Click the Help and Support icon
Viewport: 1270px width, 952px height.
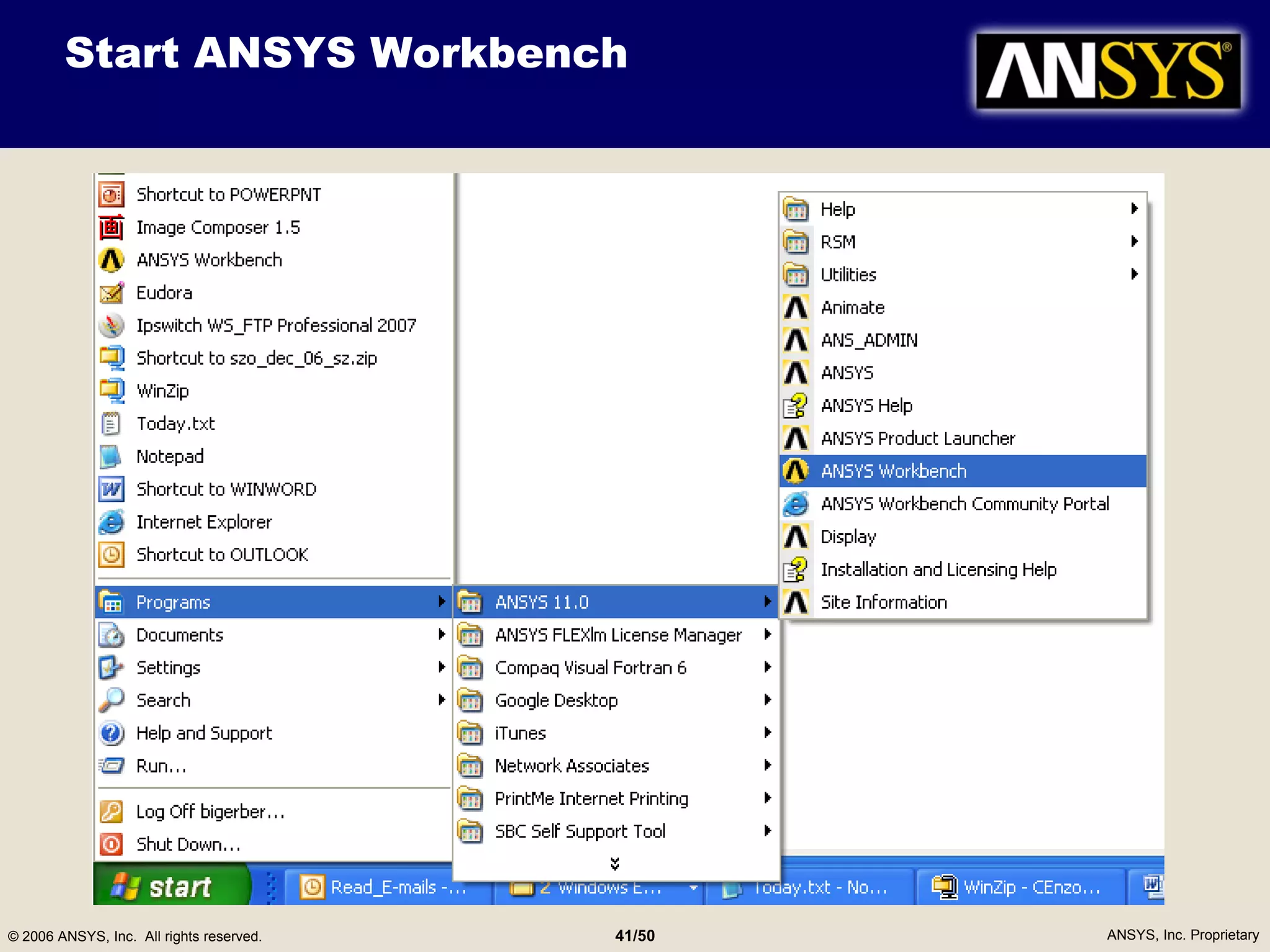112,733
